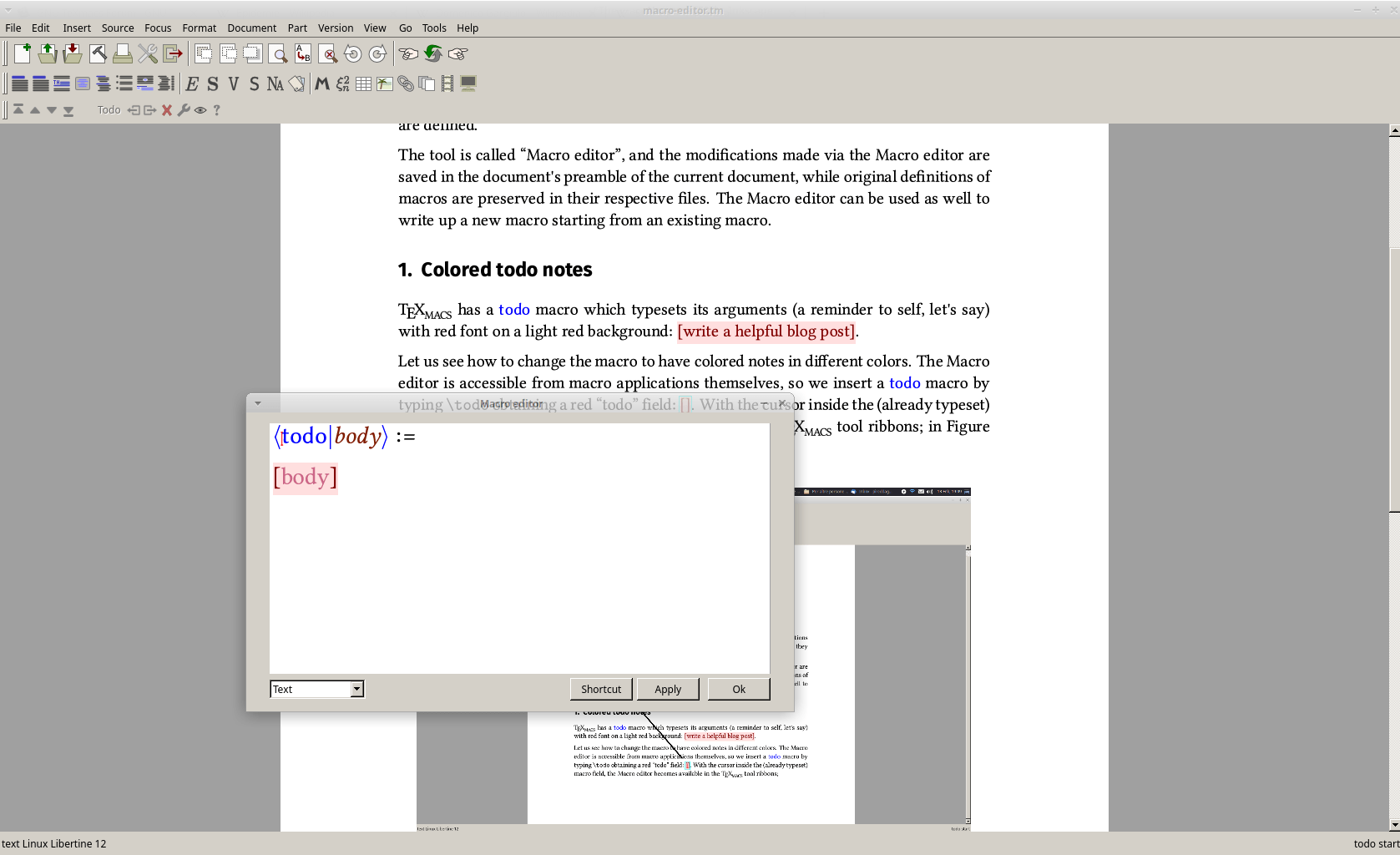Click the Todo label in the focus toolbar

coord(109,110)
